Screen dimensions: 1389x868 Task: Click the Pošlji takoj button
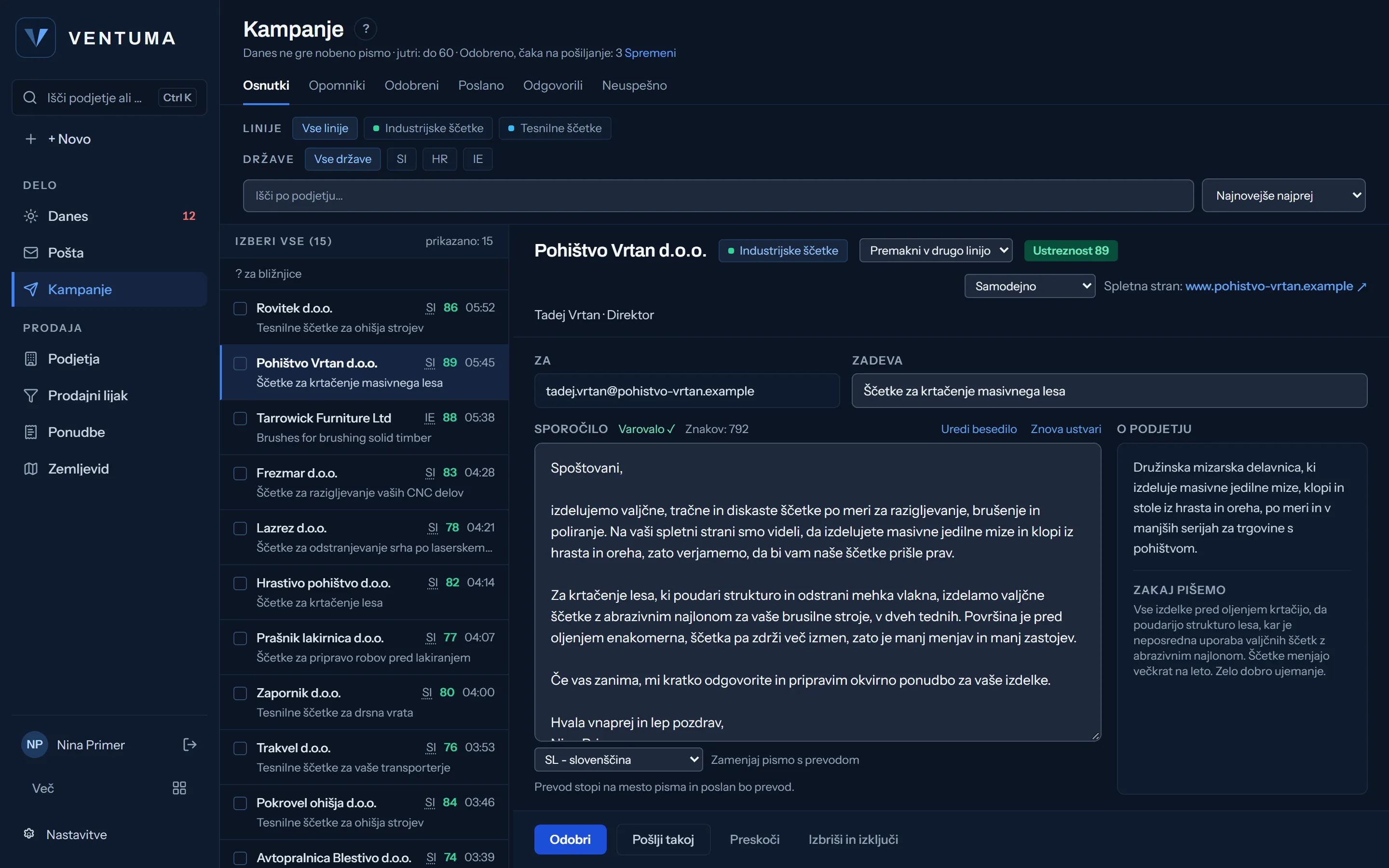[x=663, y=839]
